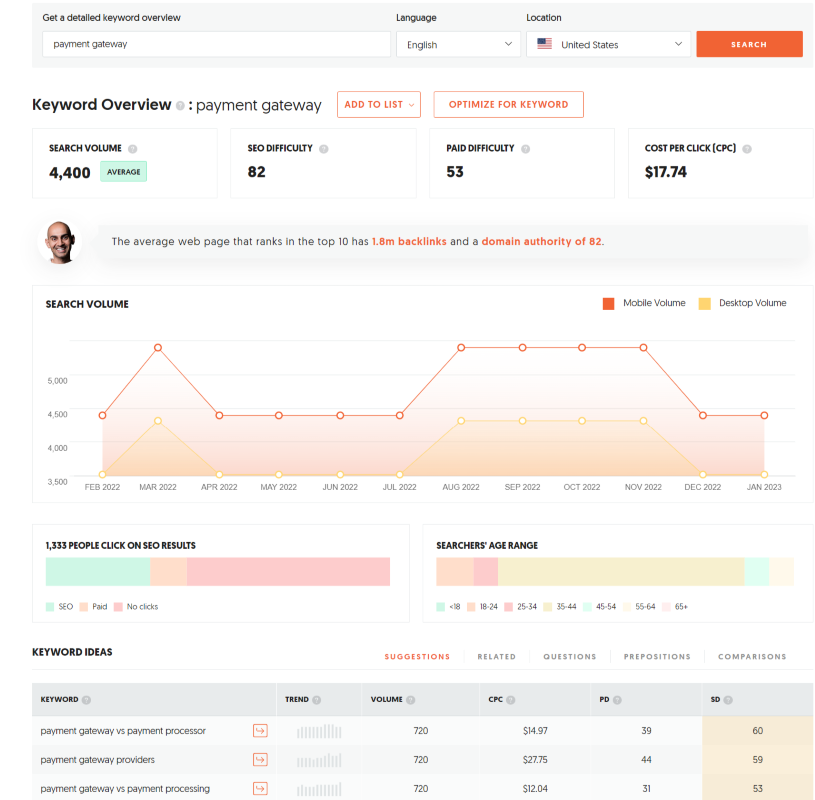Select the Questions tab

point(570,657)
